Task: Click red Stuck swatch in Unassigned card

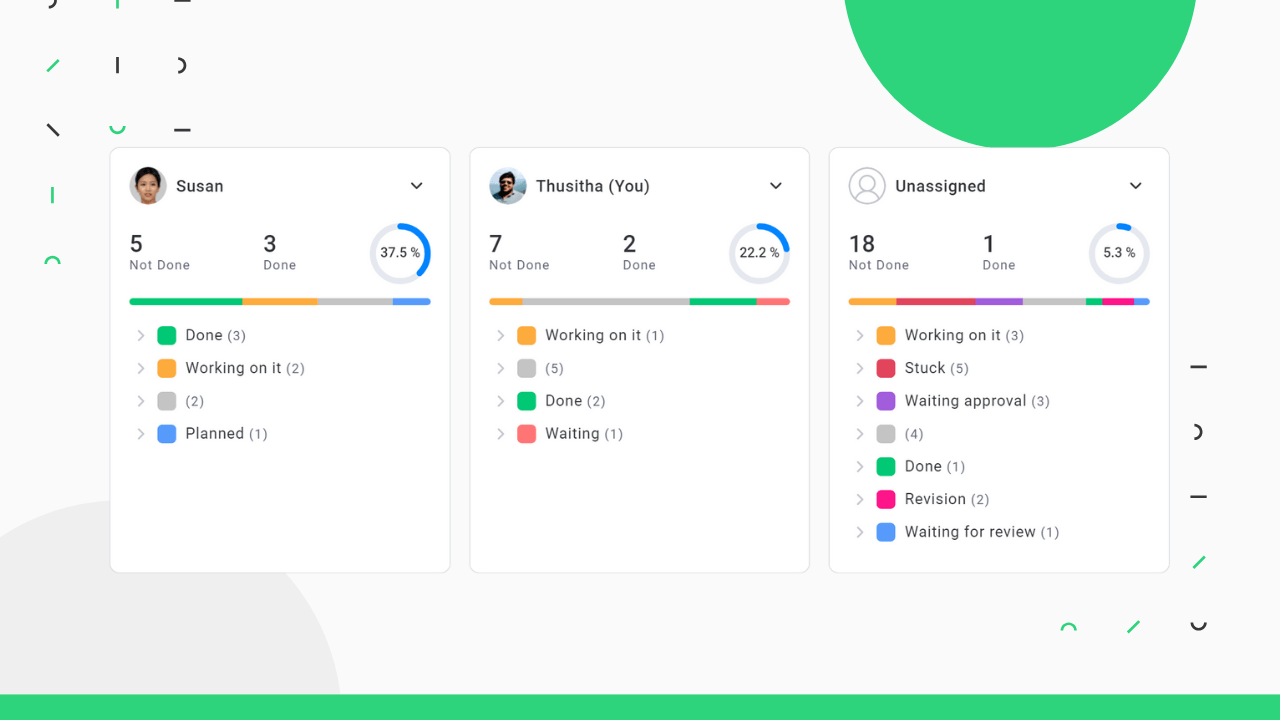Action: tap(886, 368)
